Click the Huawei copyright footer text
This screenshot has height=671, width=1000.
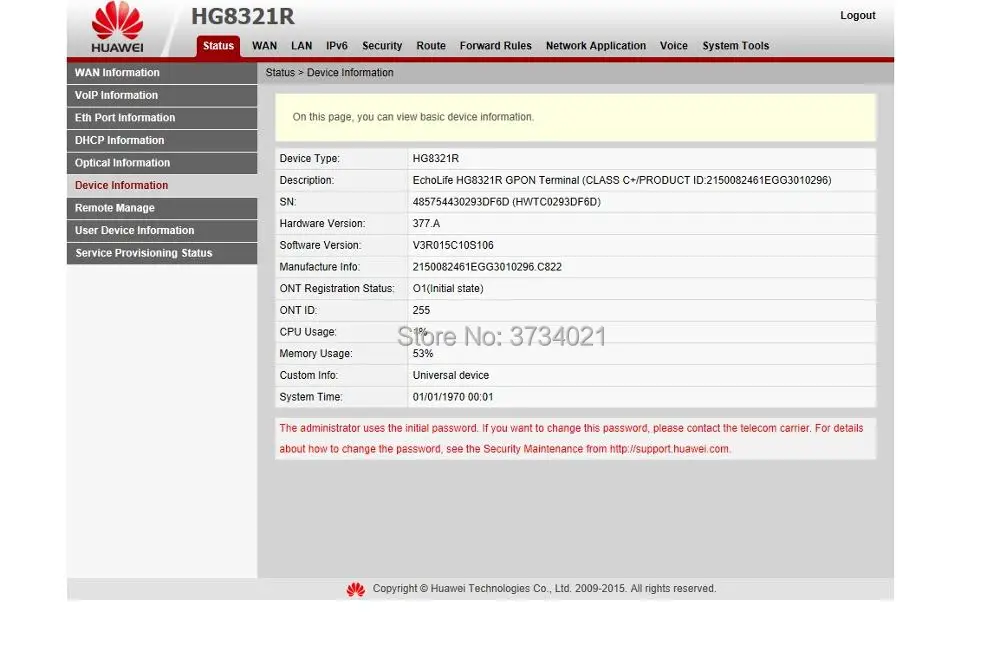point(544,589)
